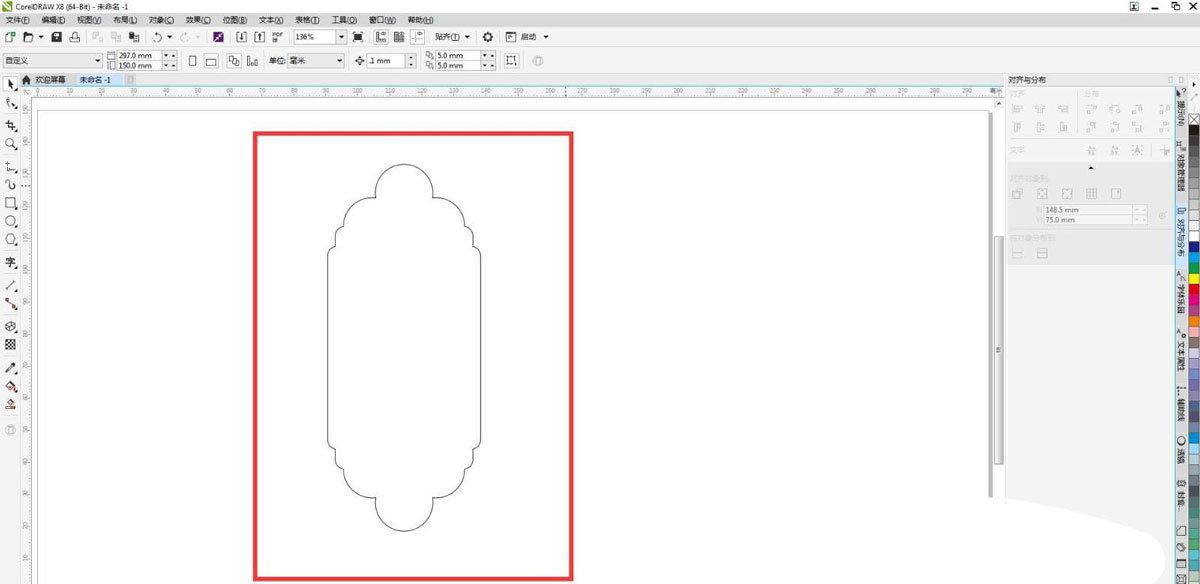
Task: Select the Polygon tool
Action: 11,239
